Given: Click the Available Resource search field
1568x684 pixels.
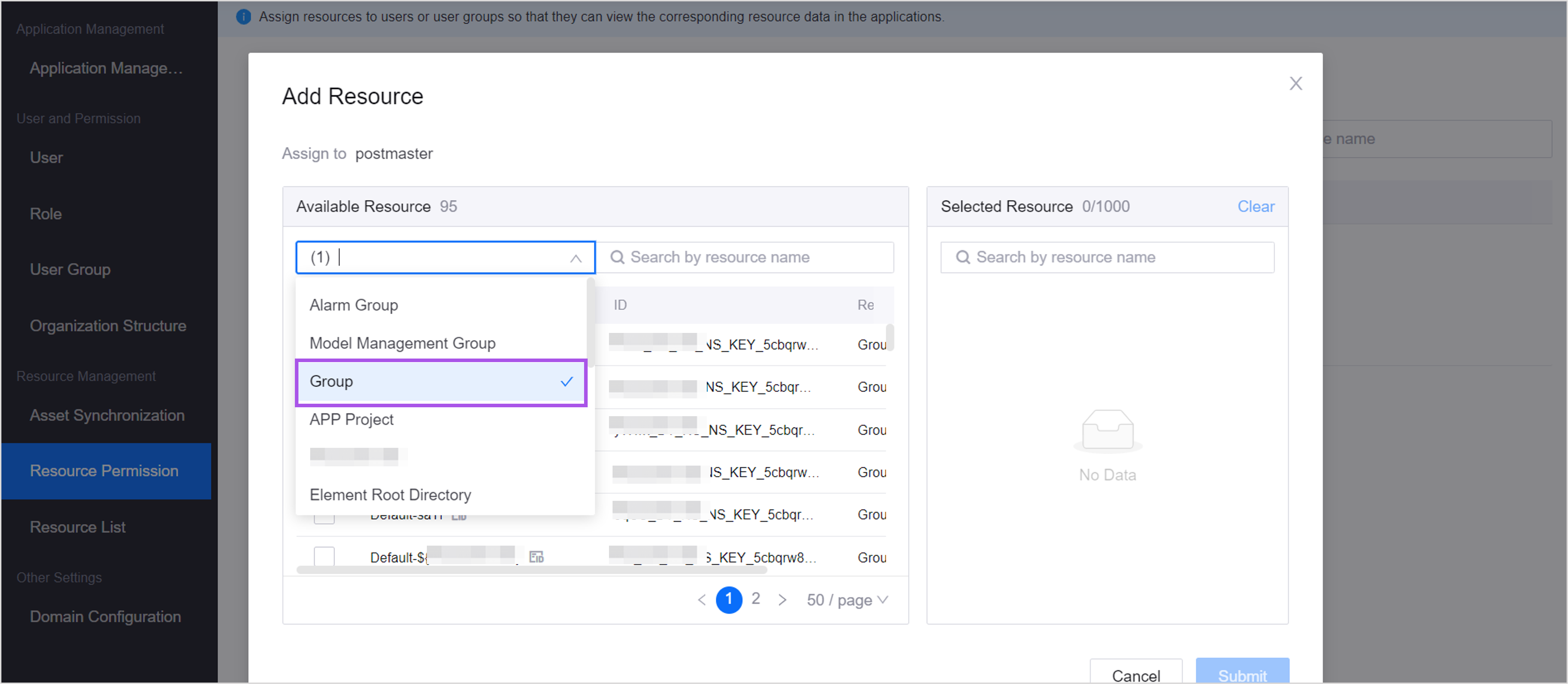Looking at the screenshot, I should pyautogui.click(x=745, y=257).
